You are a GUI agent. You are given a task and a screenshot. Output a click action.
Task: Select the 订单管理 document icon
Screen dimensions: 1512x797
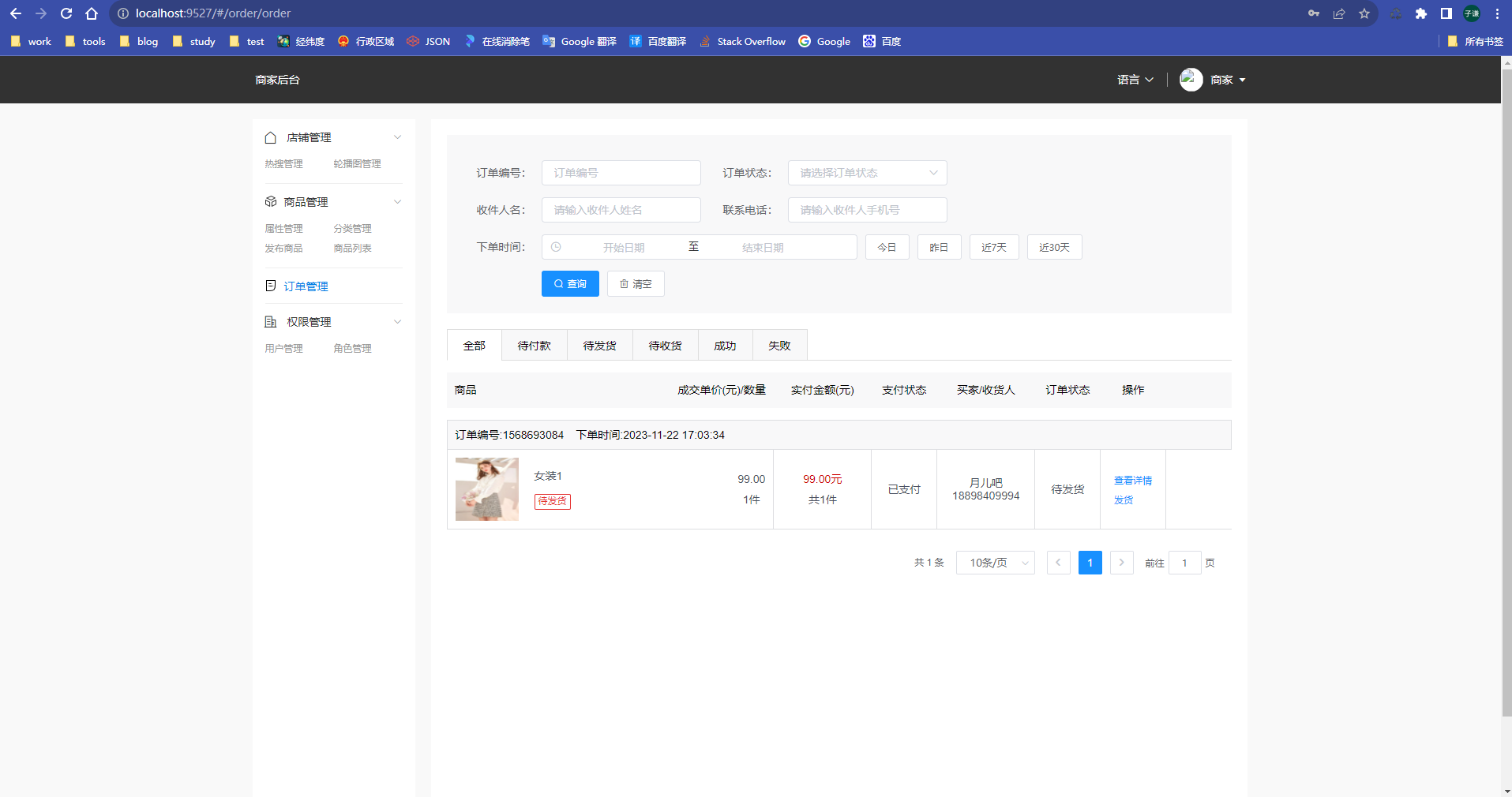[x=271, y=286]
